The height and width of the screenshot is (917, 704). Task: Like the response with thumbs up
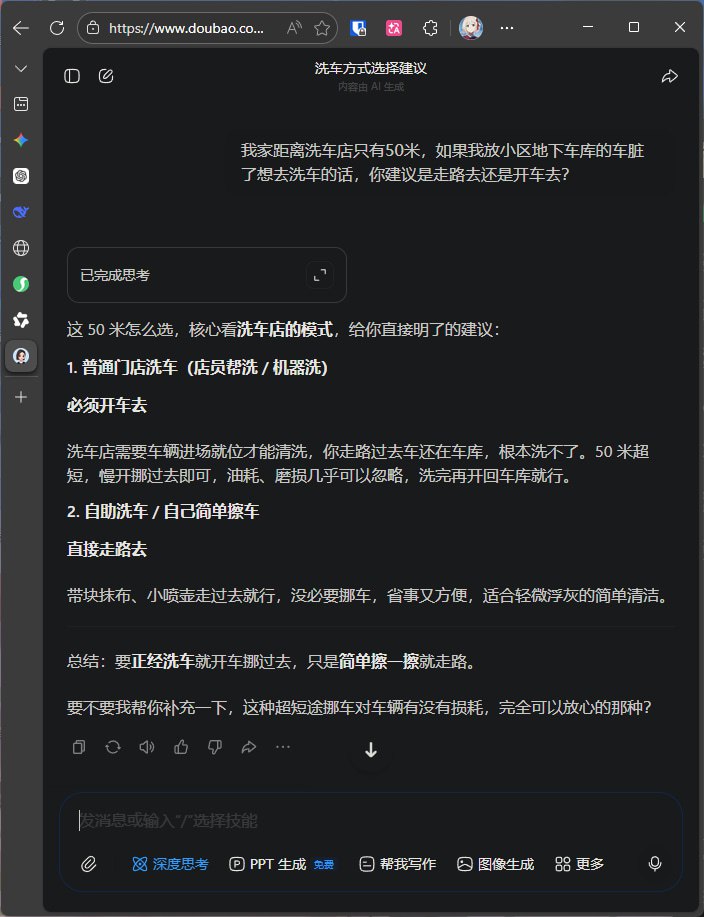point(181,746)
